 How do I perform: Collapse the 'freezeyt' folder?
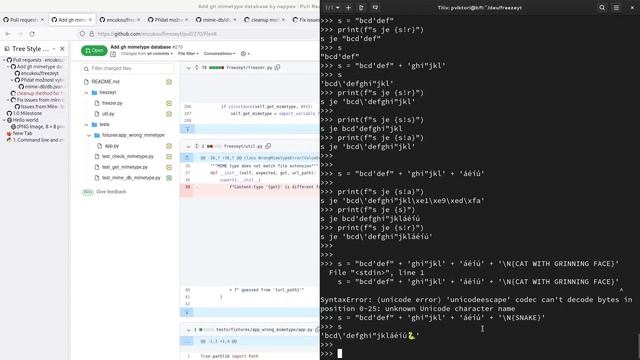click(86, 93)
